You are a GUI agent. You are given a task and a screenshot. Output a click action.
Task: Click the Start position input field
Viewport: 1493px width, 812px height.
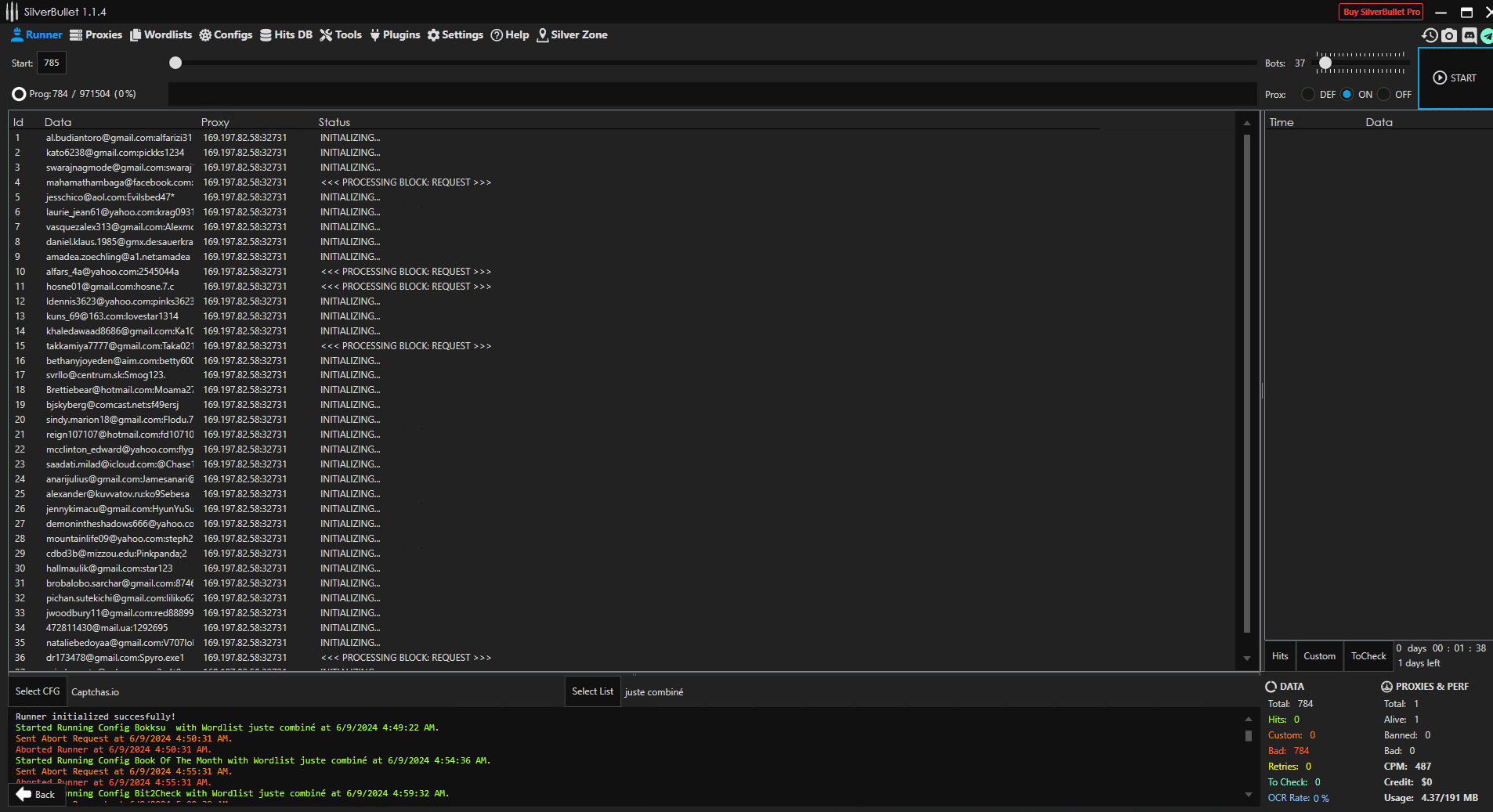(x=52, y=63)
